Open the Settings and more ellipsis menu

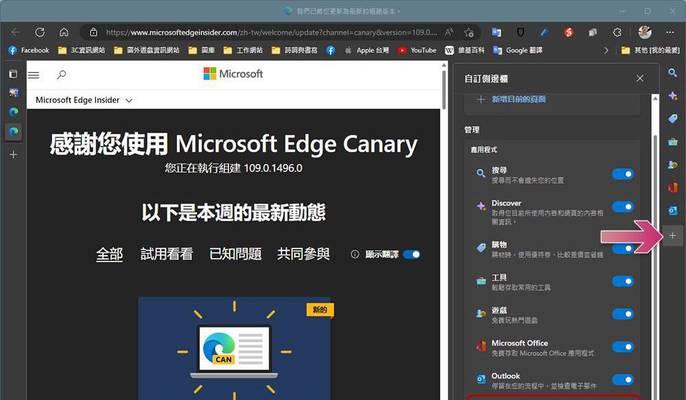pos(670,32)
